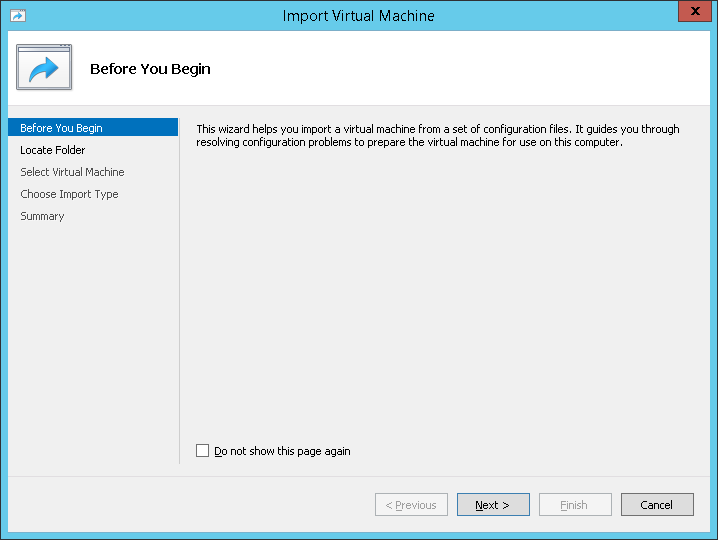Enable the 'Do not show this page again' checkbox
This screenshot has height=540, width=718.
203,451
